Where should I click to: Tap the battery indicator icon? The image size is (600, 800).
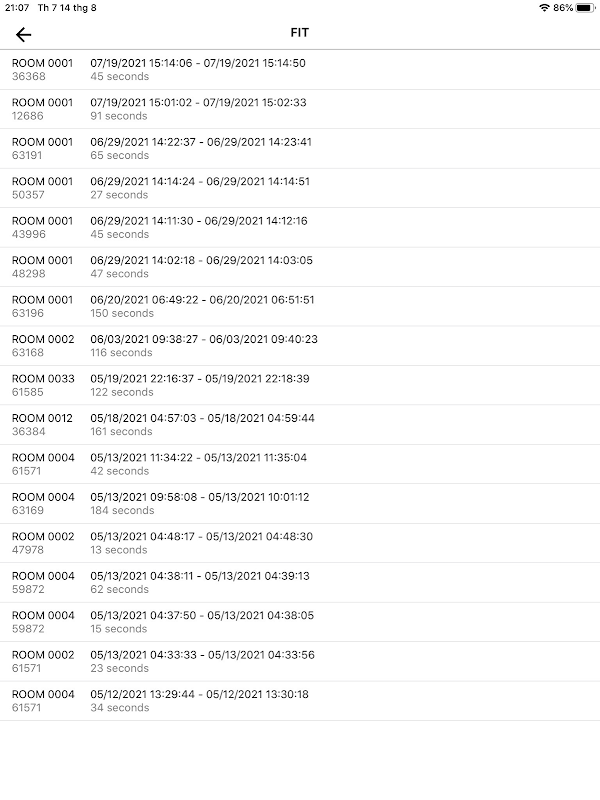click(585, 8)
